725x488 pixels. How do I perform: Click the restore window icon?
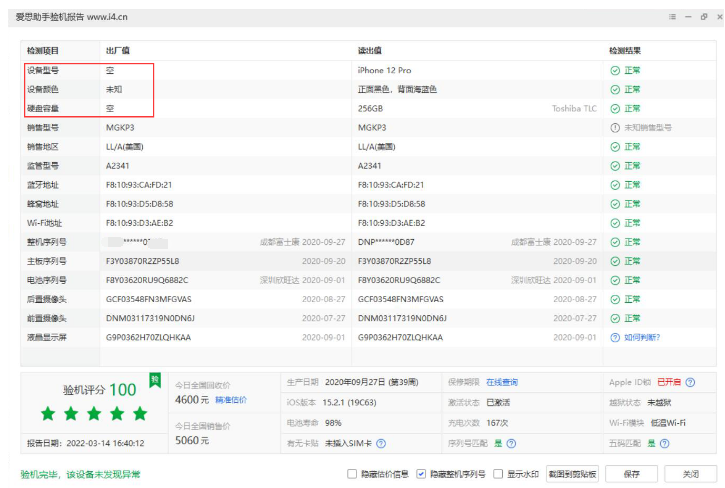point(704,17)
